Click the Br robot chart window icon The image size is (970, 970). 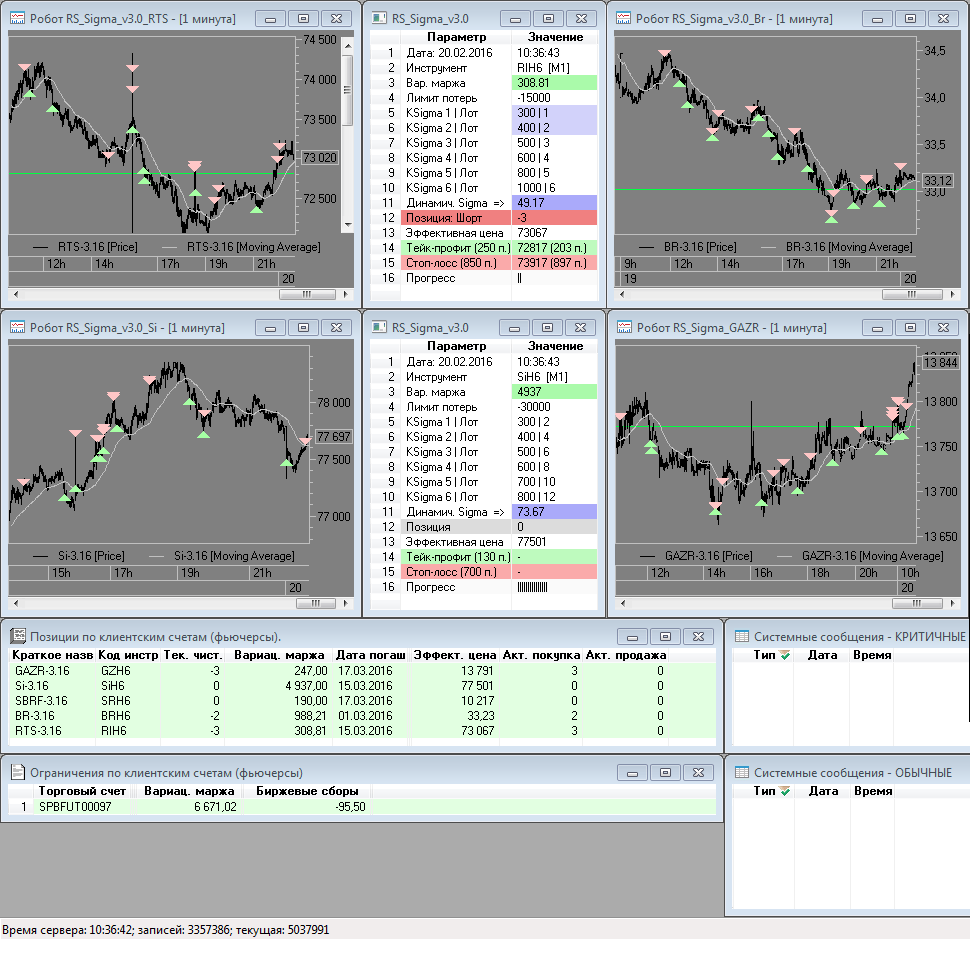point(624,18)
